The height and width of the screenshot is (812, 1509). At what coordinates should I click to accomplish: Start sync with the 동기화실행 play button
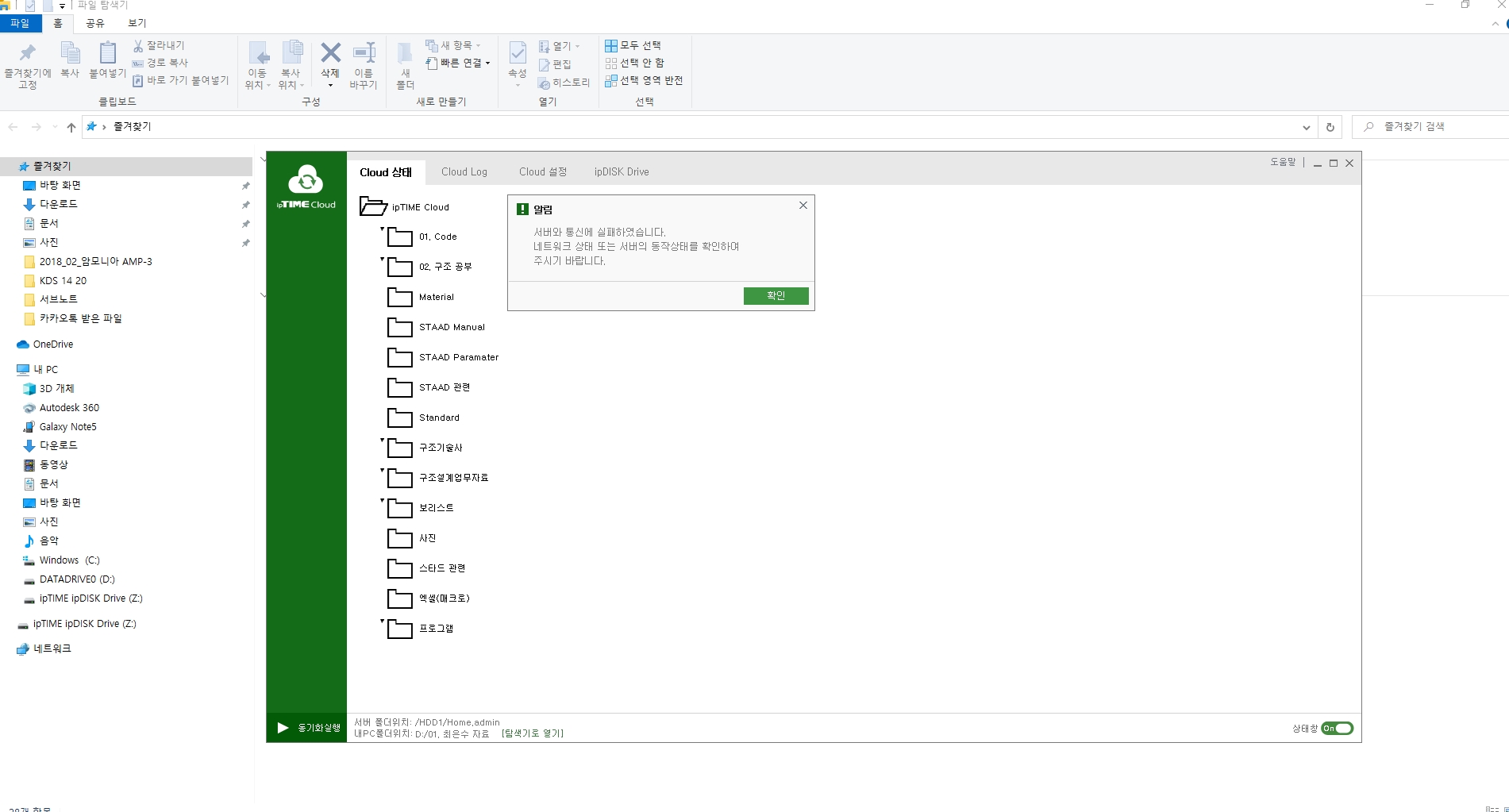point(283,728)
